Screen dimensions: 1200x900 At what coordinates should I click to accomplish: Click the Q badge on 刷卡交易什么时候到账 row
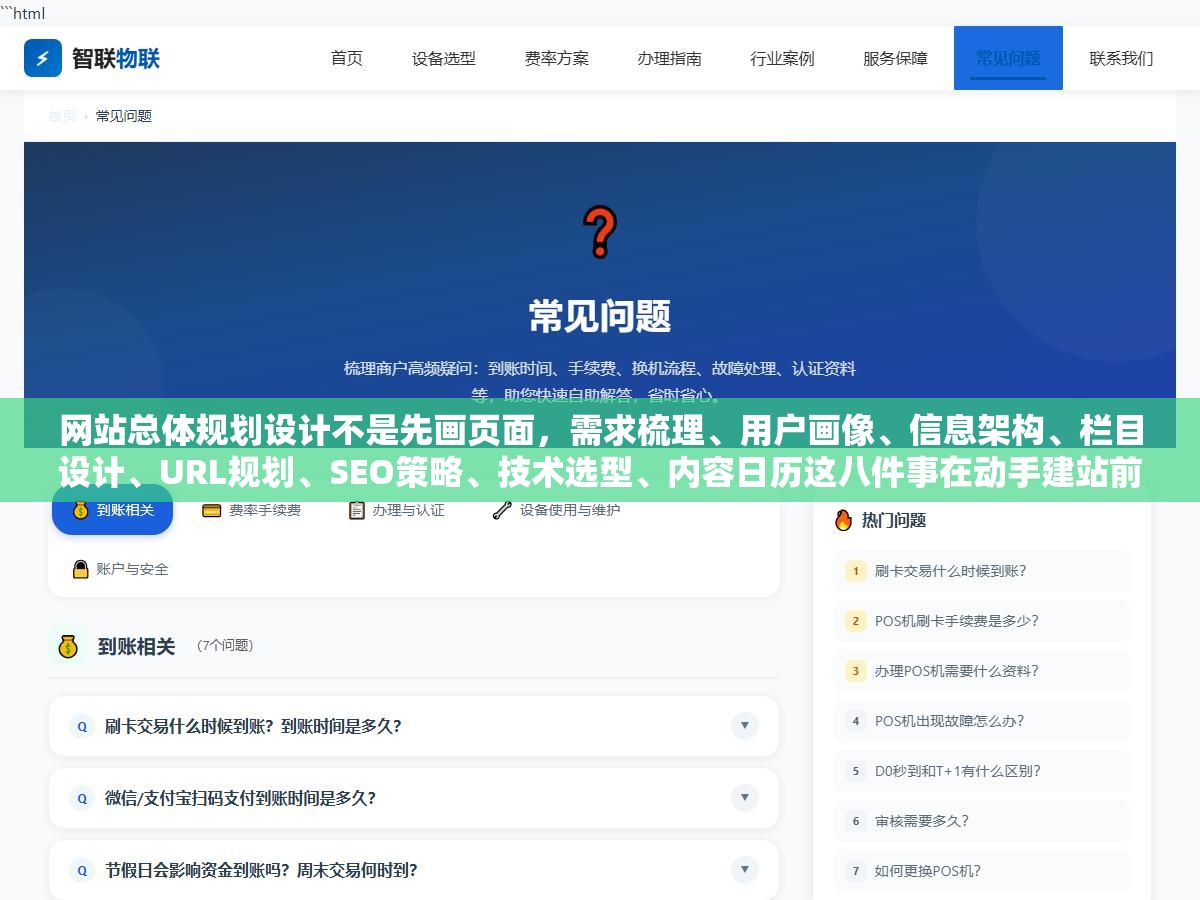[x=82, y=726]
